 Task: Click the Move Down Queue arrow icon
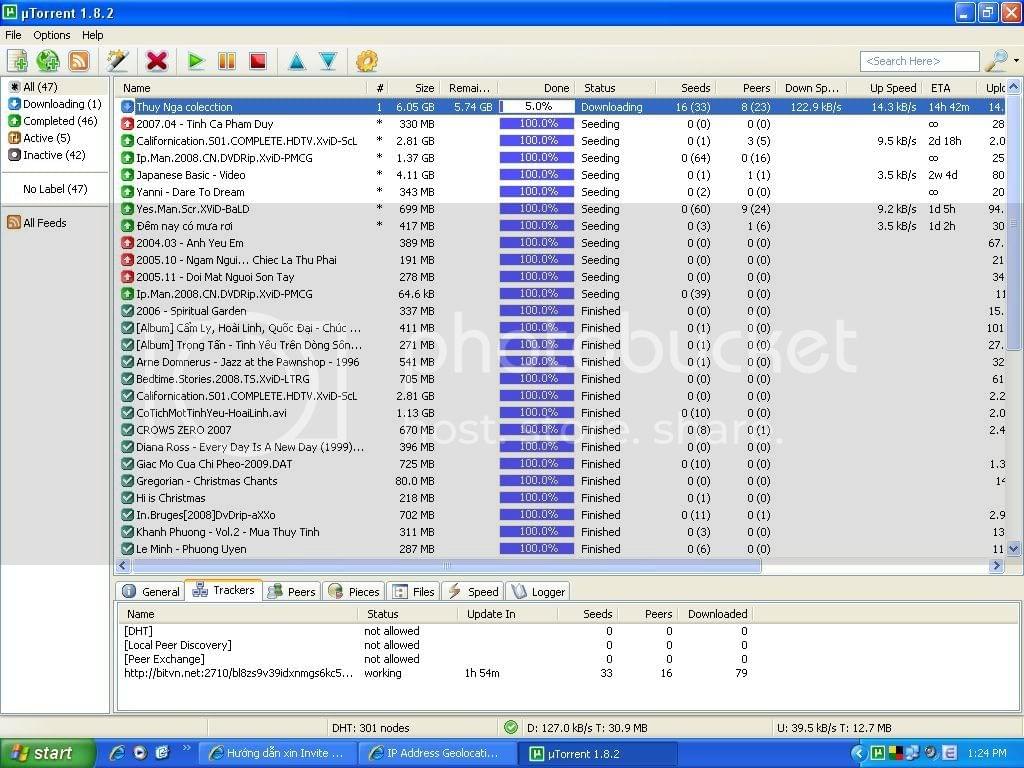coord(328,61)
